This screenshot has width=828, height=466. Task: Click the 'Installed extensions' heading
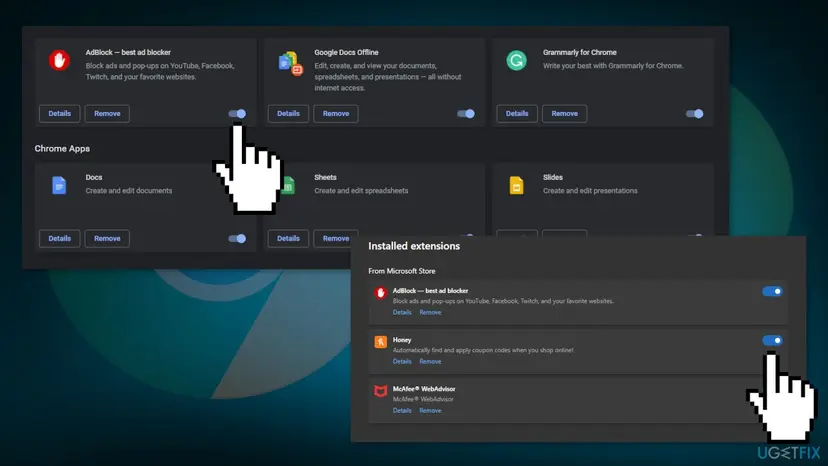coord(414,246)
